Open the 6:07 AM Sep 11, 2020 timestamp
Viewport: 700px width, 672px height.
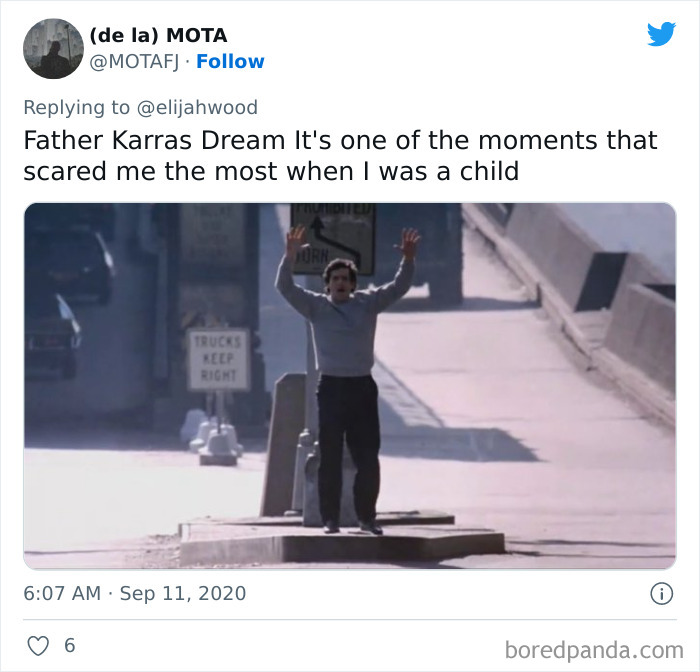[135, 593]
